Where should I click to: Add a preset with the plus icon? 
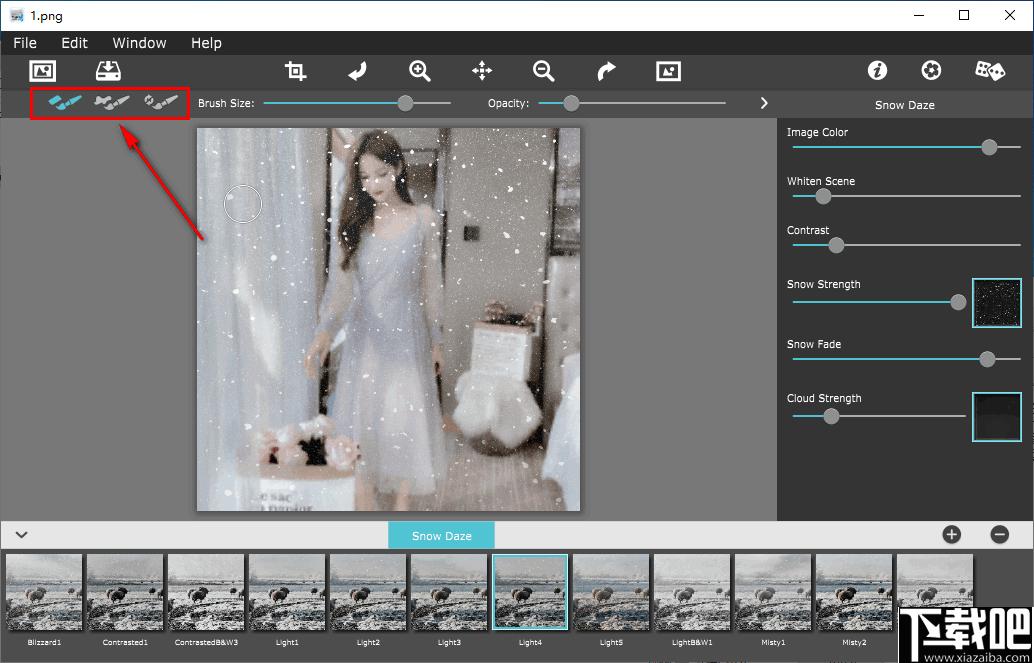tap(952, 534)
